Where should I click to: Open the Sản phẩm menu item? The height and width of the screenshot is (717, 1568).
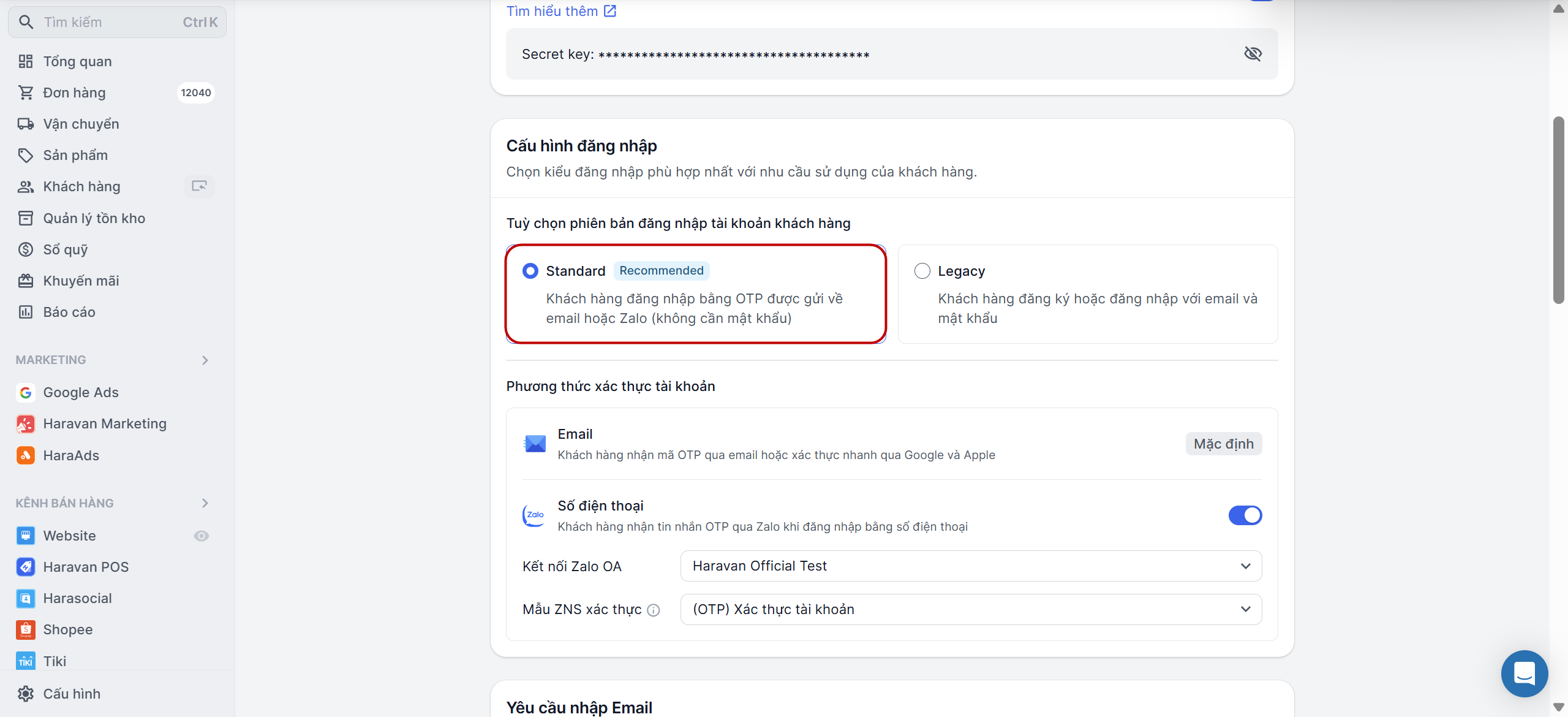point(75,155)
